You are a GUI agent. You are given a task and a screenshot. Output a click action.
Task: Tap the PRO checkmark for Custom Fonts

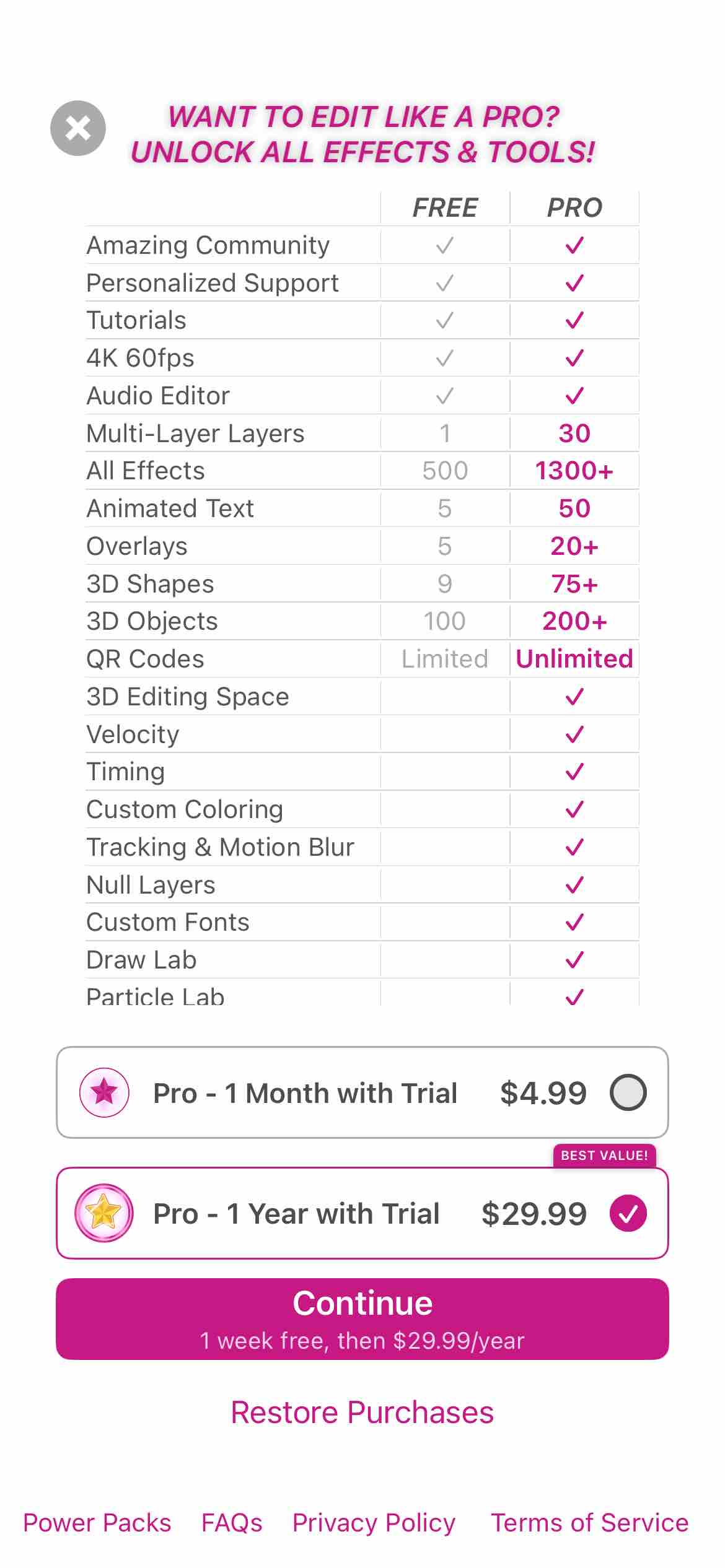point(574,922)
